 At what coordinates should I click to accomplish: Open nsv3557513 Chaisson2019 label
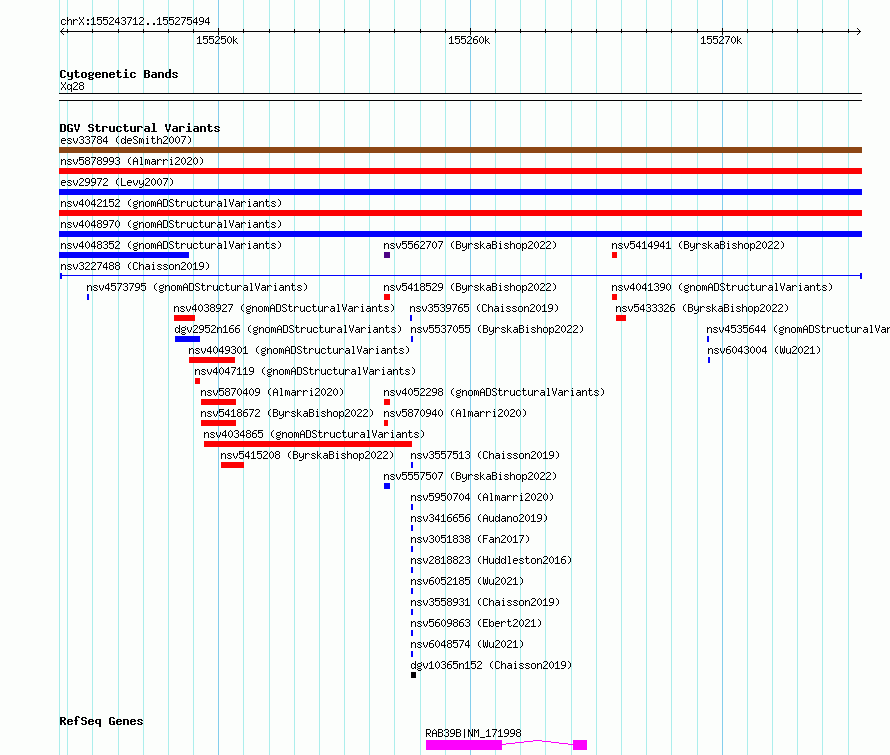pyautogui.click(x=485, y=455)
